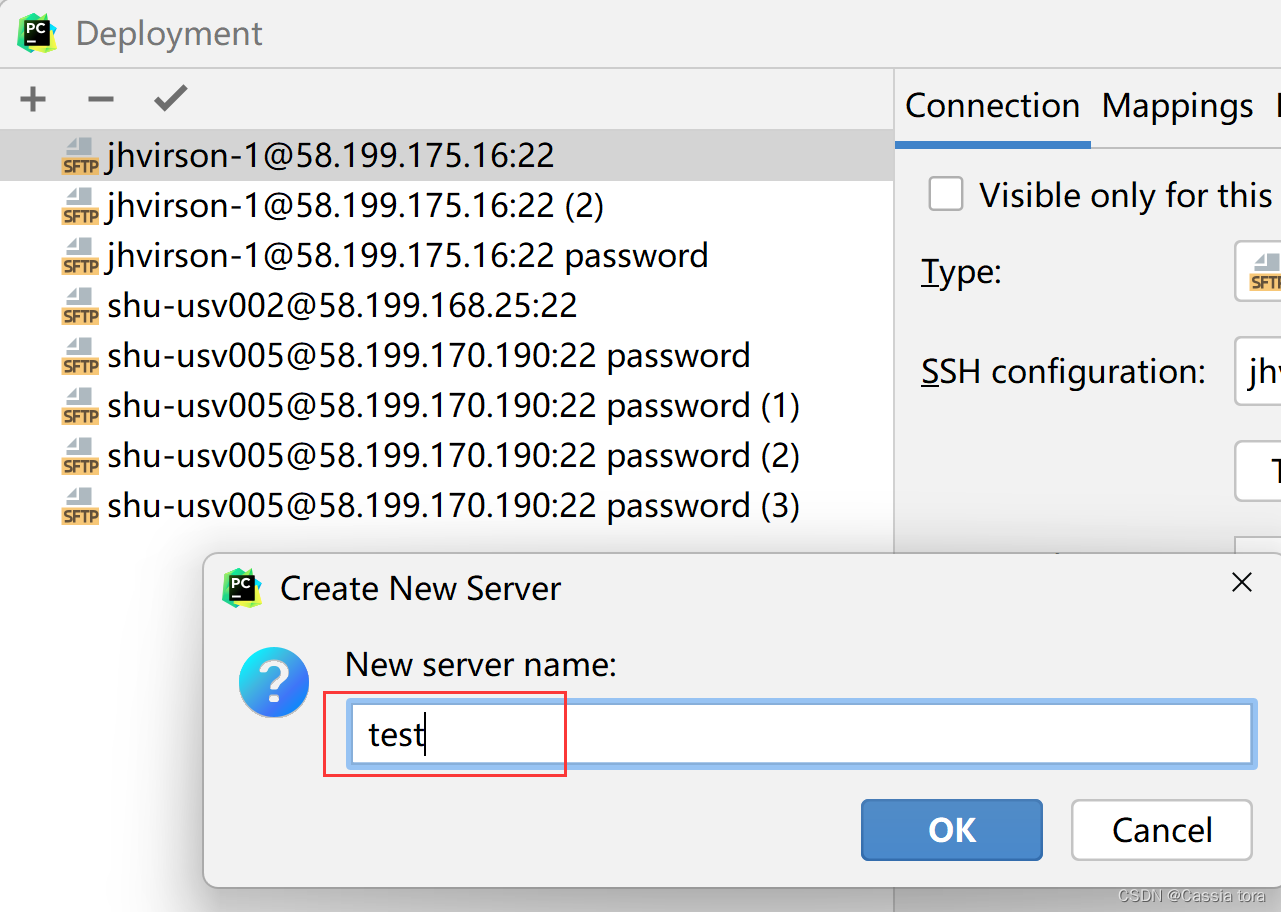Screen dimensions: 1281x912
Task: Toggle Visible only for this project checkbox
Action: pos(946,194)
